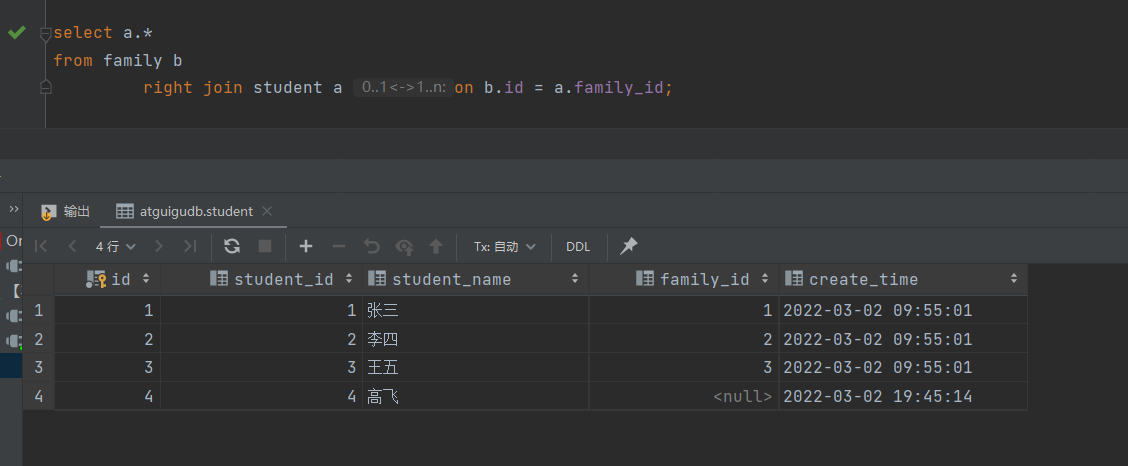Screen dimensions: 1128x466
Task: Click the preview pending changes icon
Action: point(404,246)
